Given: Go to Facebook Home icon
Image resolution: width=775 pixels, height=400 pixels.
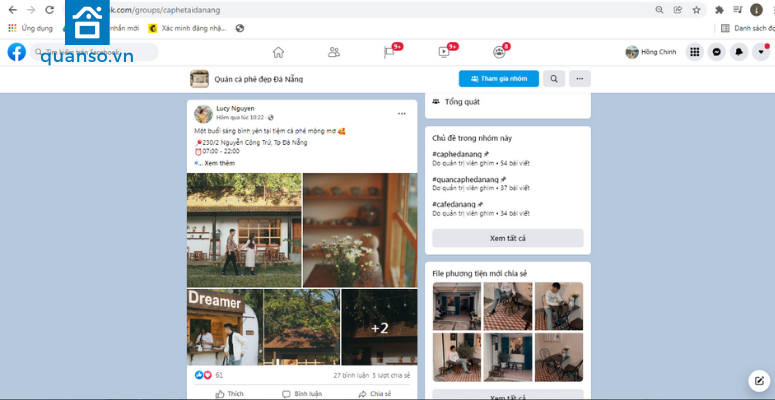Looking at the screenshot, I should coord(278,52).
